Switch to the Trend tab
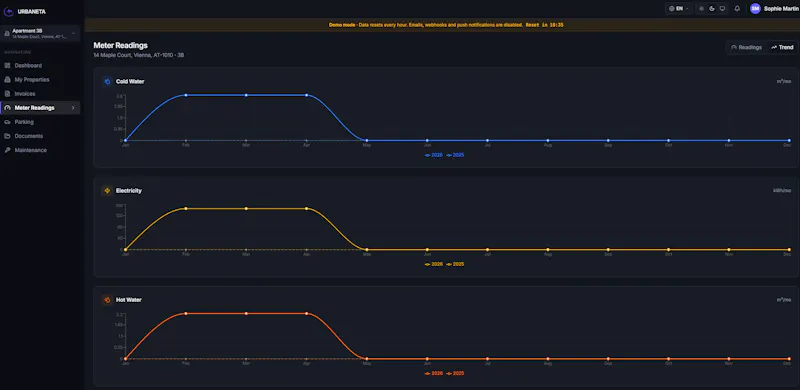 pos(782,47)
